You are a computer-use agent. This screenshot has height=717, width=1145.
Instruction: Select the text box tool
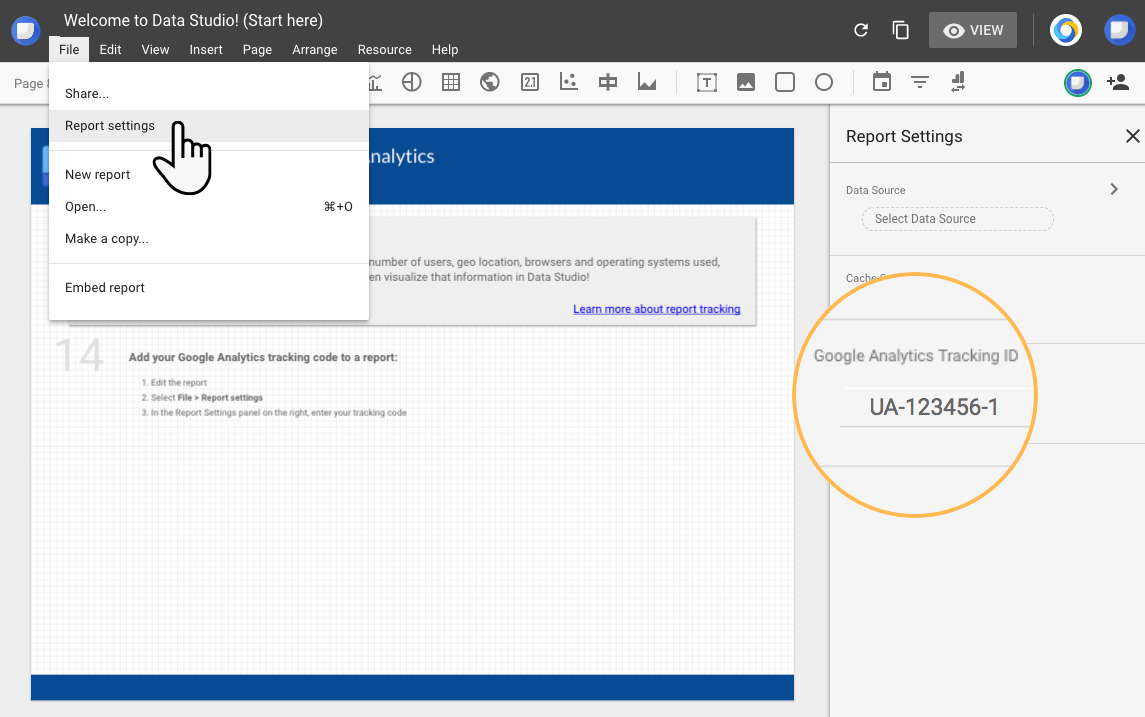point(707,83)
